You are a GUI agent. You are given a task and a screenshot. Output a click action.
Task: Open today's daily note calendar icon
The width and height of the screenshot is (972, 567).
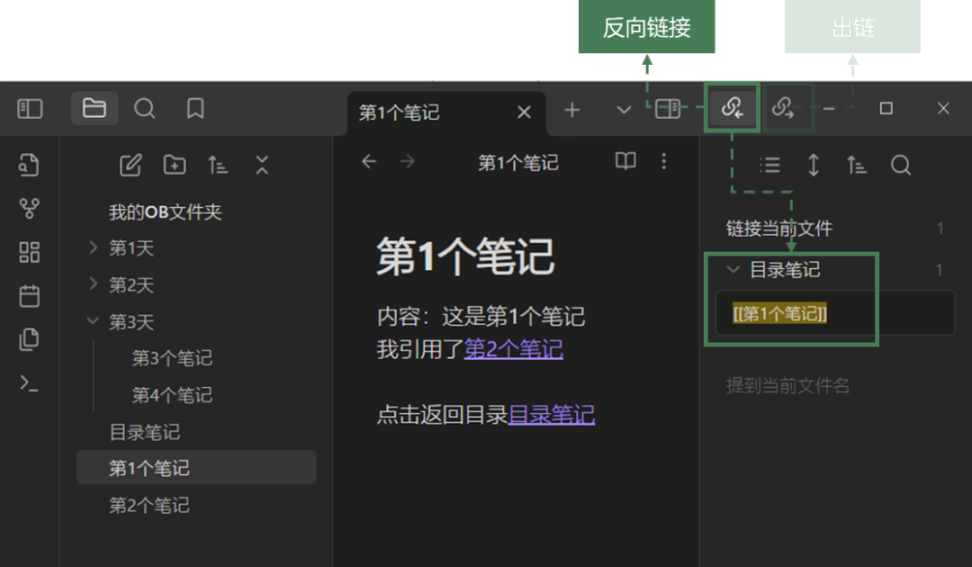tap(29, 296)
